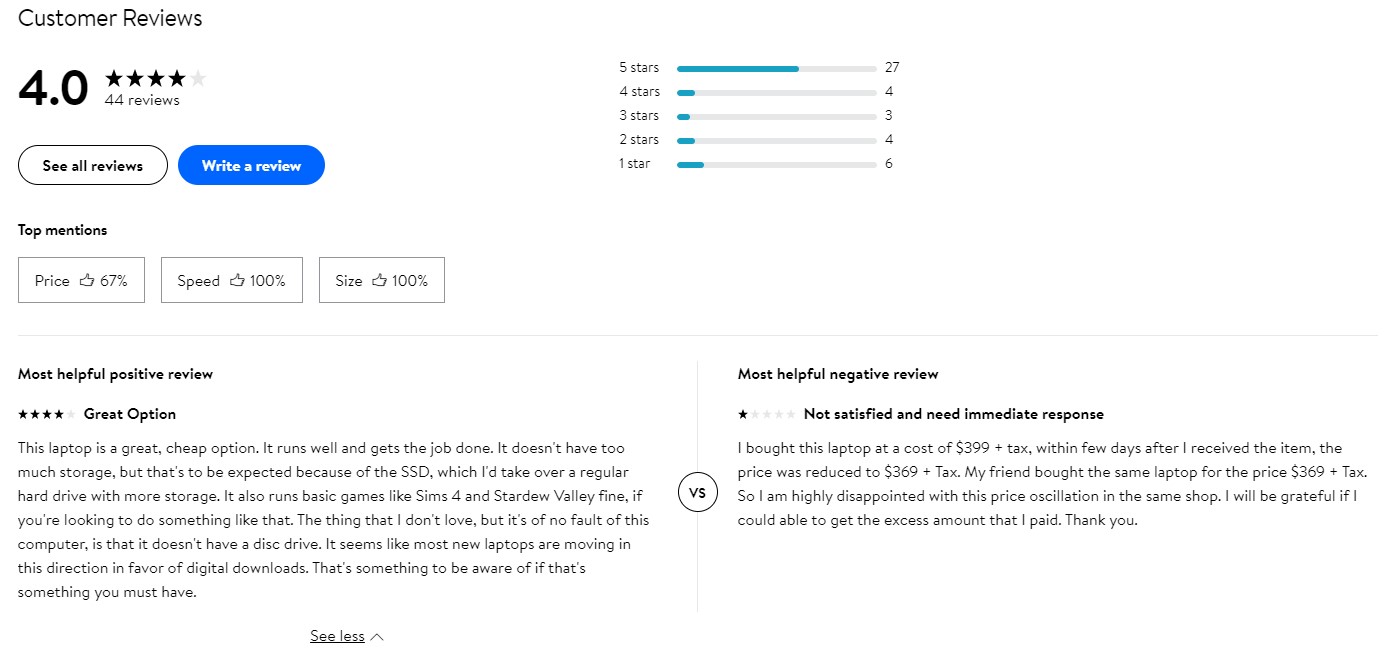Click the 1 star rating distribution bar
The image size is (1396, 658).
coord(776,164)
